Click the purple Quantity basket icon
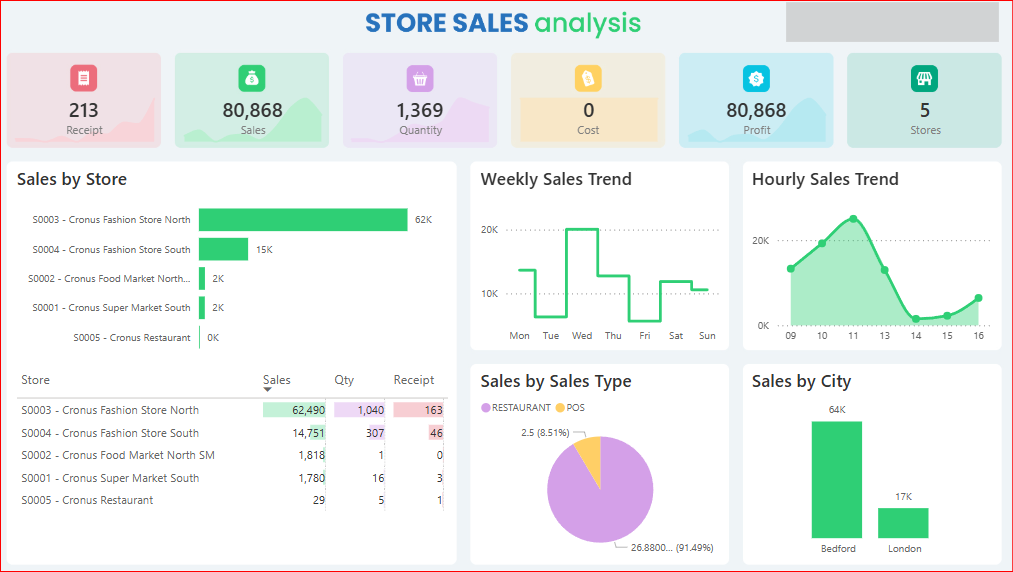Viewport: 1013px width, 572px height. (x=420, y=78)
